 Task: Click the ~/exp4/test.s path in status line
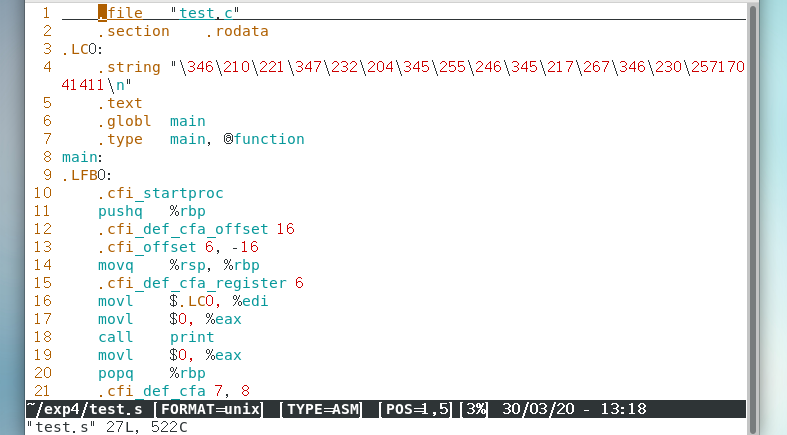coord(84,409)
